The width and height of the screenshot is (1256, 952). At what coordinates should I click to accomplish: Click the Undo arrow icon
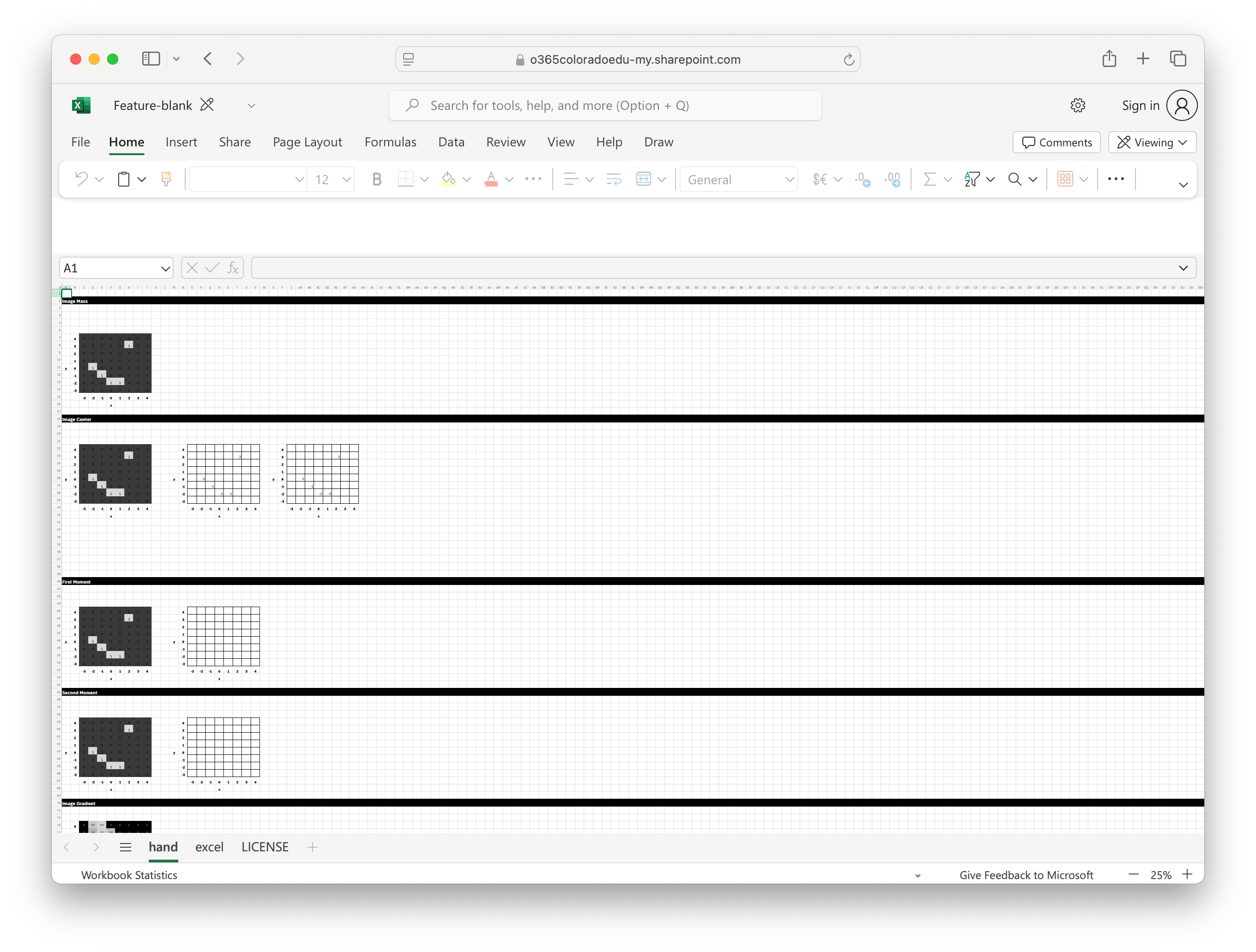82,180
